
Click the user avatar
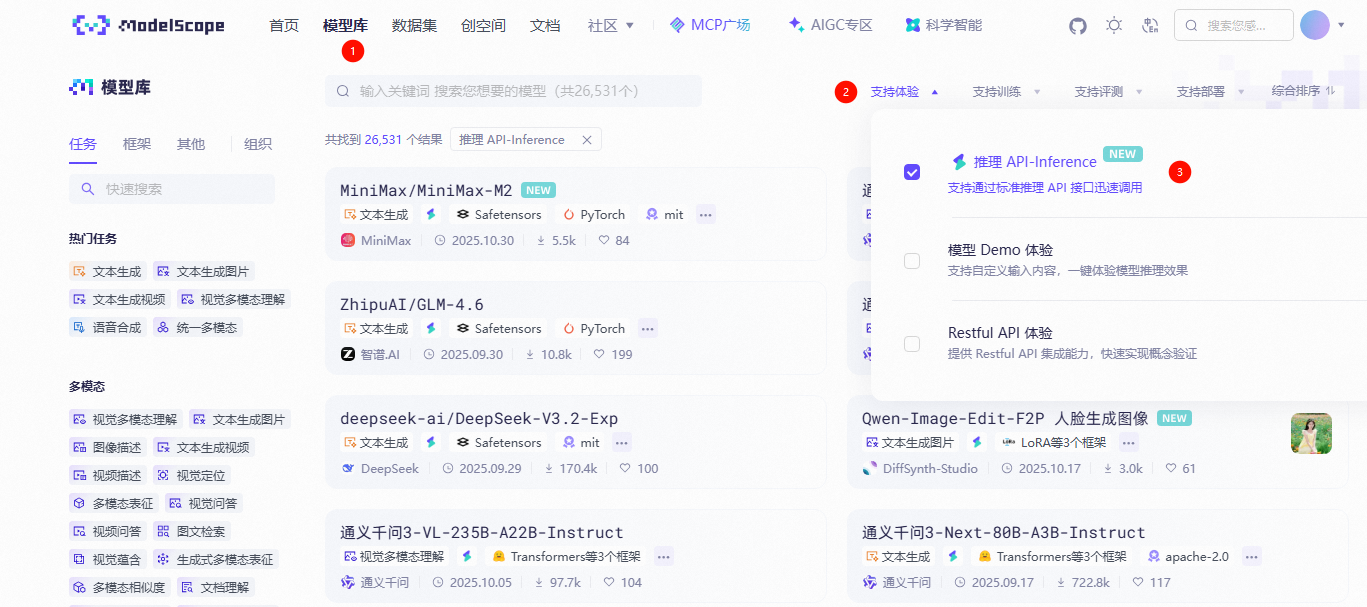point(1314,25)
